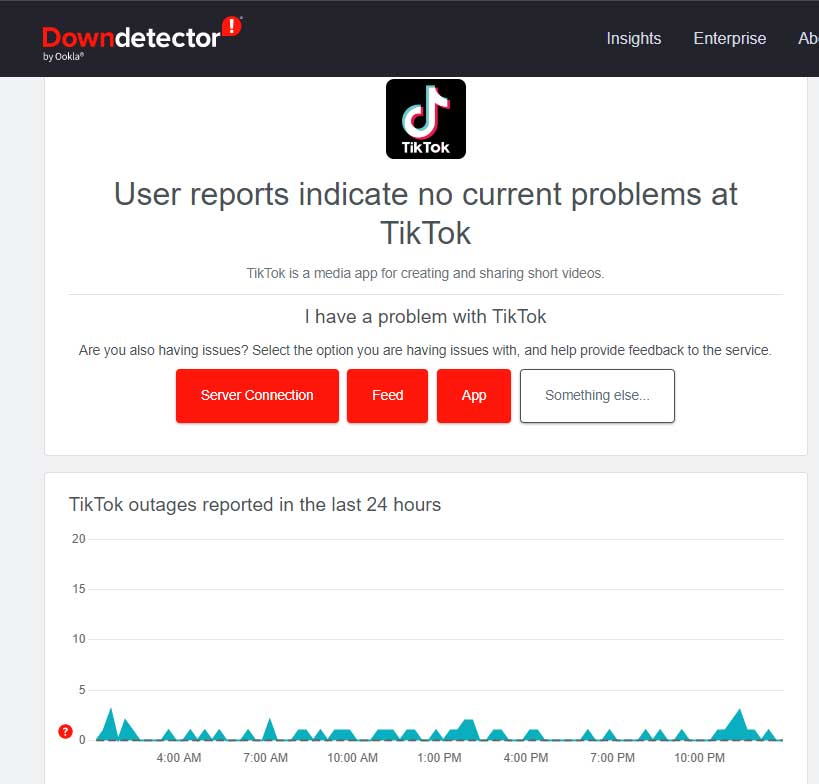This screenshot has width=819, height=784.
Task: Click the 10 value on the chart's y-axis
Action: 78,639
